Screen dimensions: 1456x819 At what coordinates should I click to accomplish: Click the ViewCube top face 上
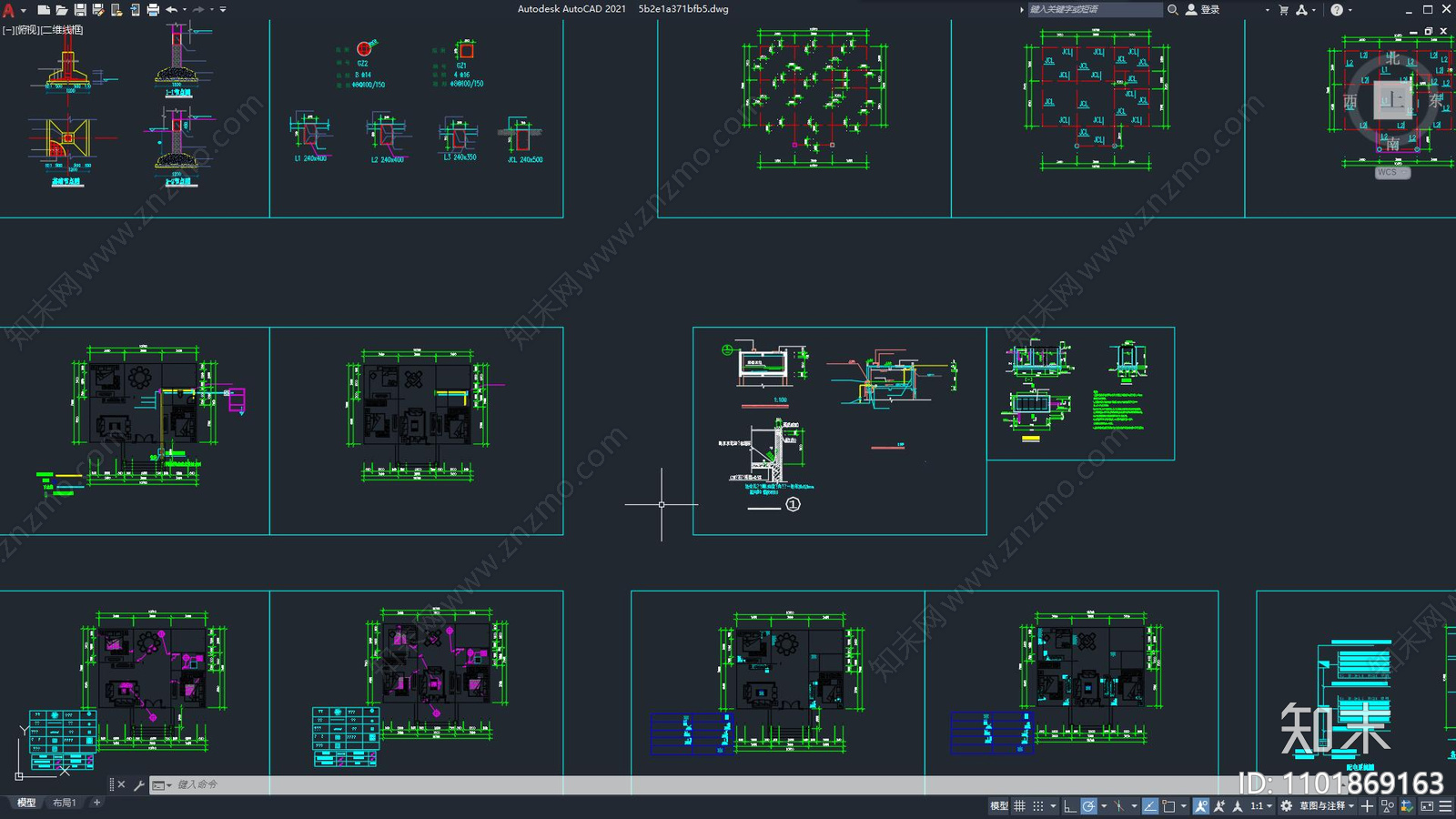coord(1392,100)
